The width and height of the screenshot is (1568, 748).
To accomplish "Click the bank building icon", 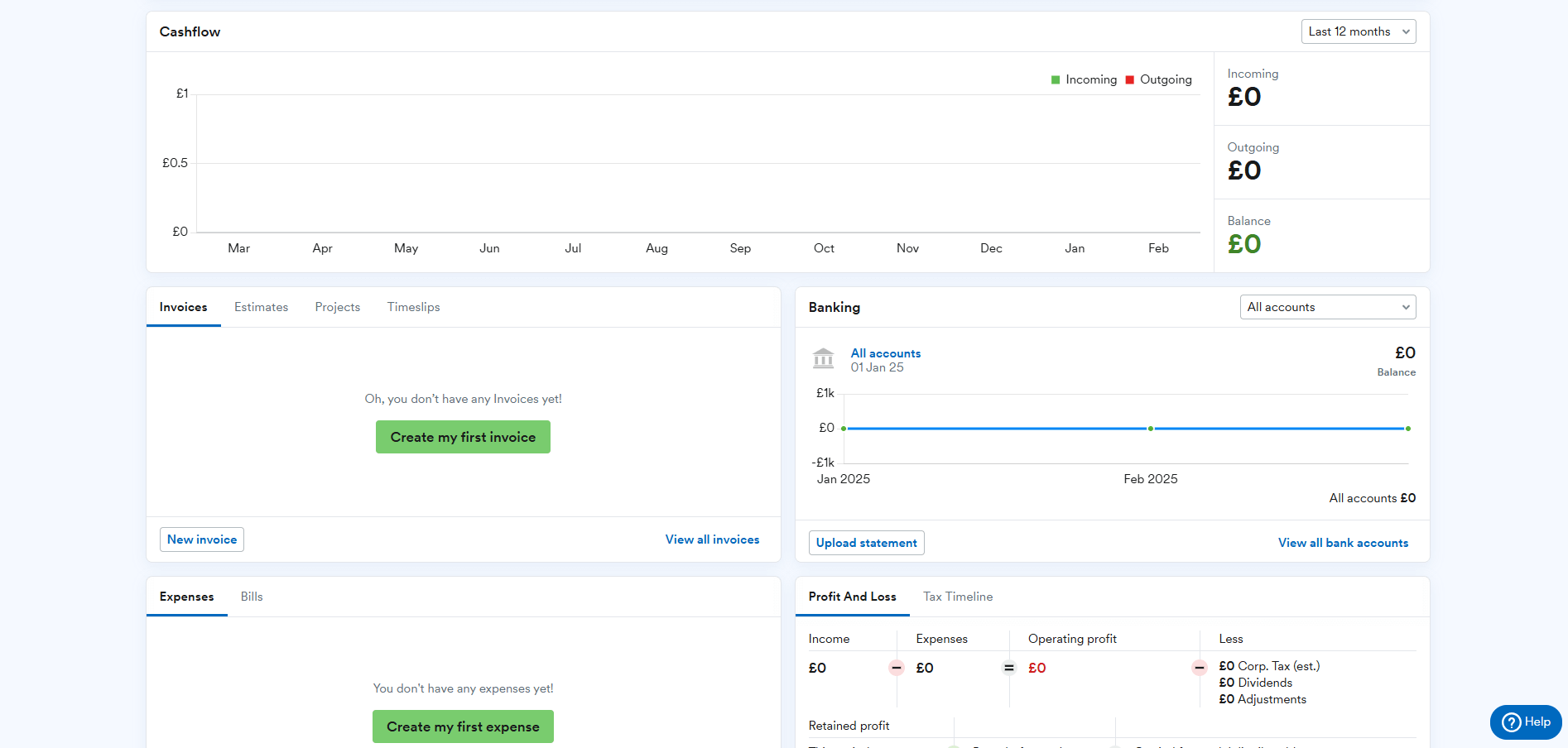I will tap(823, 358).
